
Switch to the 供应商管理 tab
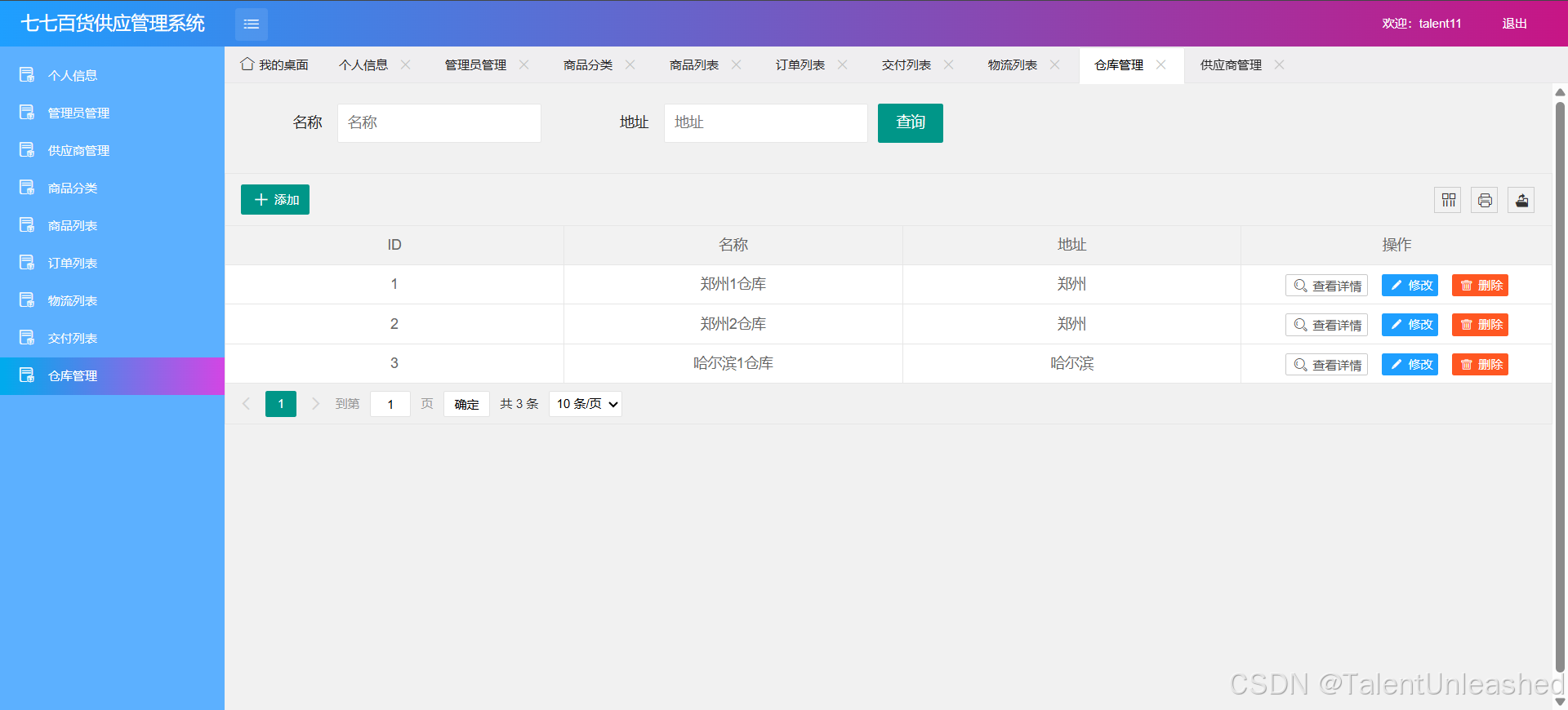click(1231, 64)
